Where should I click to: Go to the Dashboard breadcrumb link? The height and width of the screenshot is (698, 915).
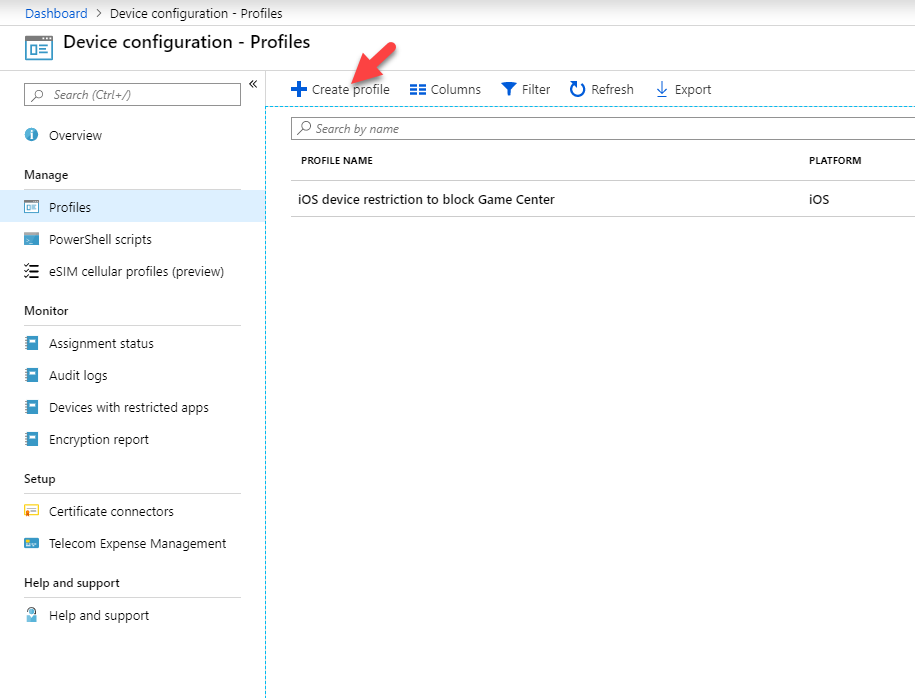56,13
